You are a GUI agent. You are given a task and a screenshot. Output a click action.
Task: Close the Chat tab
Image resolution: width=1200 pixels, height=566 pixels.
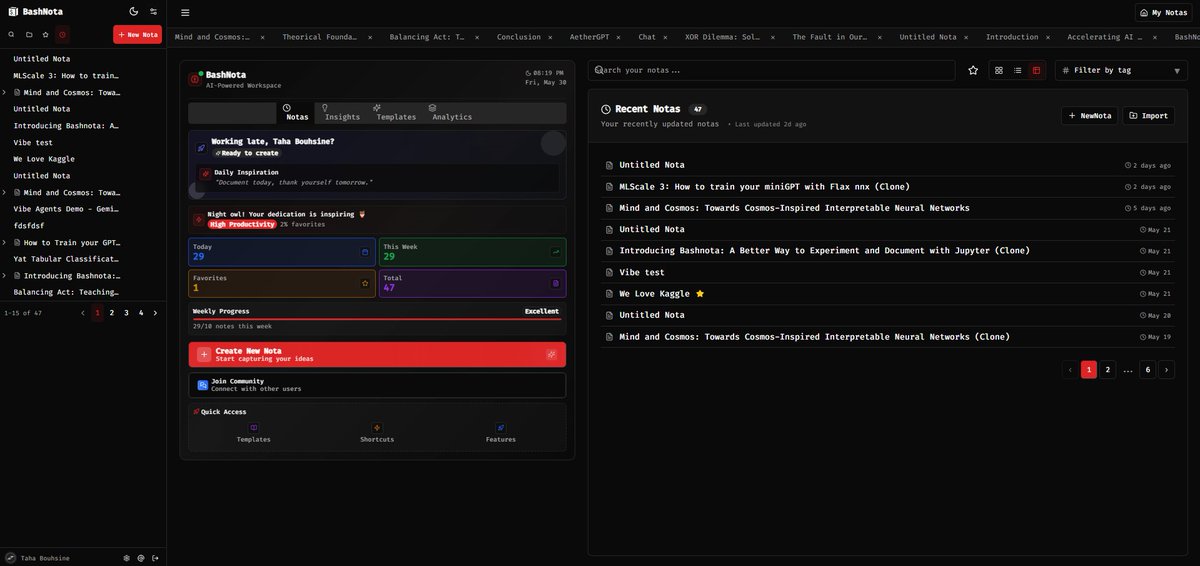666,37
